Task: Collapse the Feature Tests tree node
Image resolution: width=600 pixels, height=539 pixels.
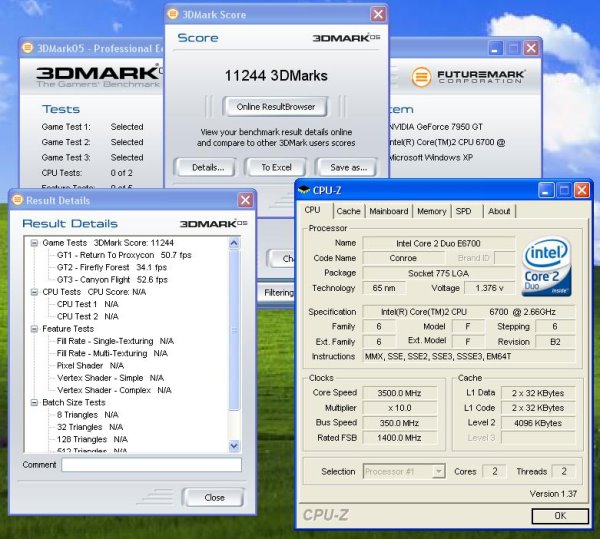Action: [34, 329]
